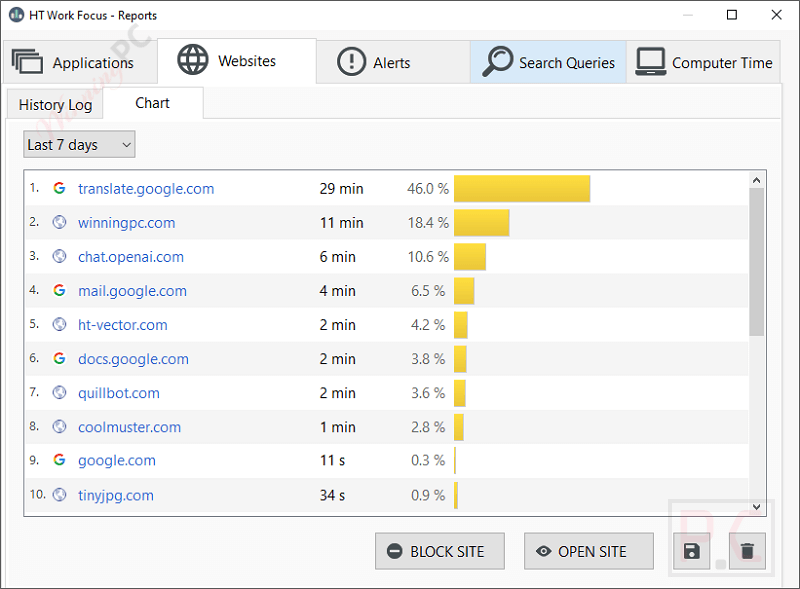The width and height of the screenshot is (800, 589).
Task: Select the "11 min" duration value
Action: click(x=341, y=223)
